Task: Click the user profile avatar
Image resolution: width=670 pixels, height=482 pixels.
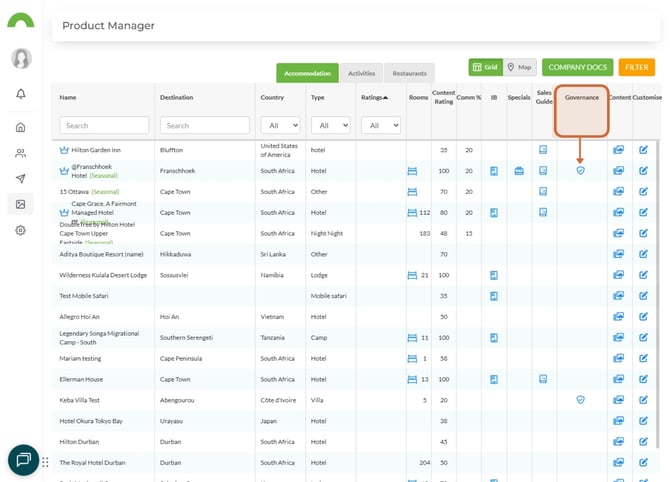Action: (21, 58)
